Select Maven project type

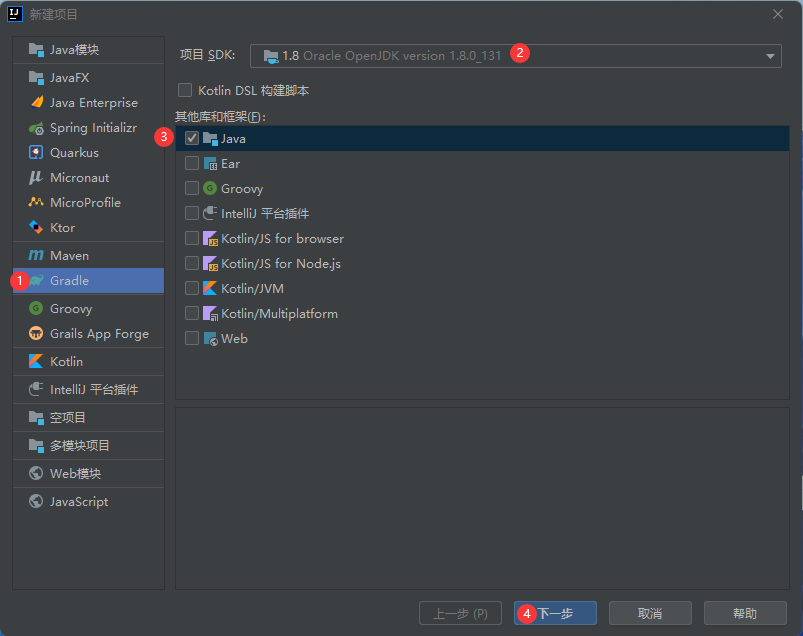click(88, 256)
